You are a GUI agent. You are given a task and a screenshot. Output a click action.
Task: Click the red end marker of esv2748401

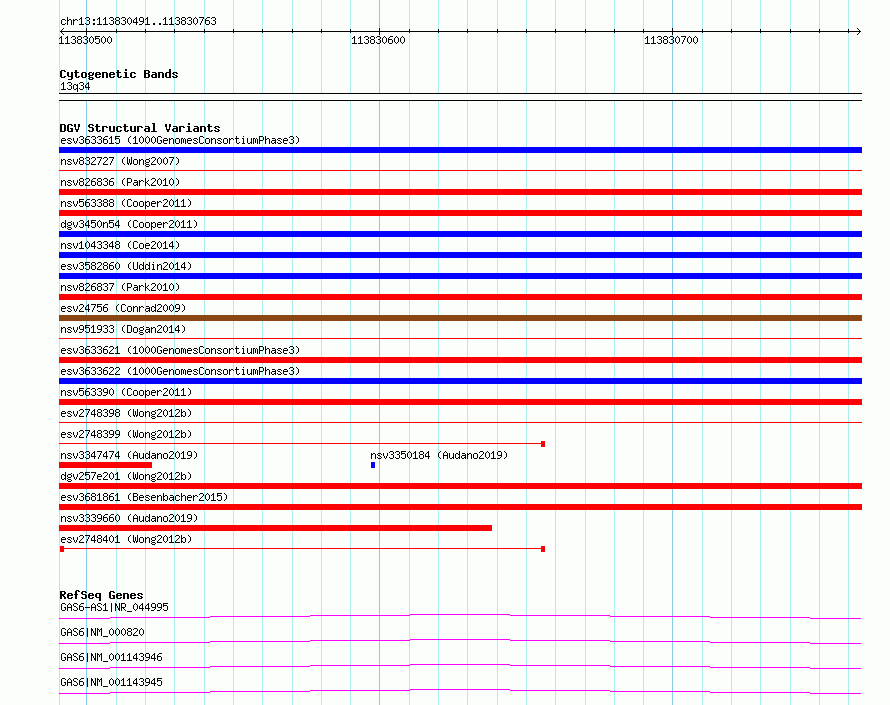[x=543, y=549]
